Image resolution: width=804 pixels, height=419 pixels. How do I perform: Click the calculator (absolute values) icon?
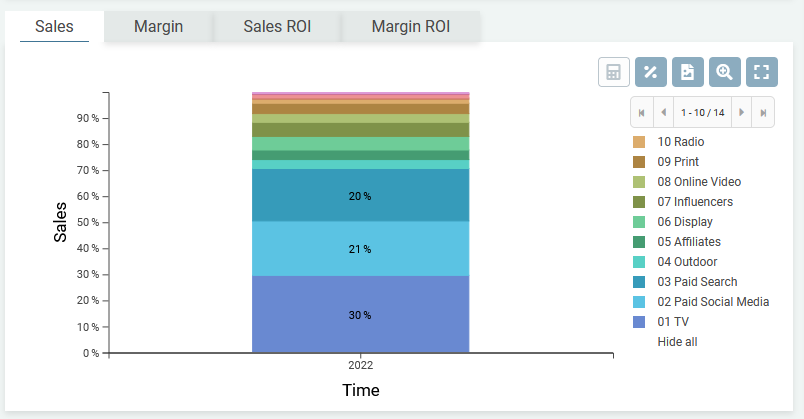click(613, 72)
